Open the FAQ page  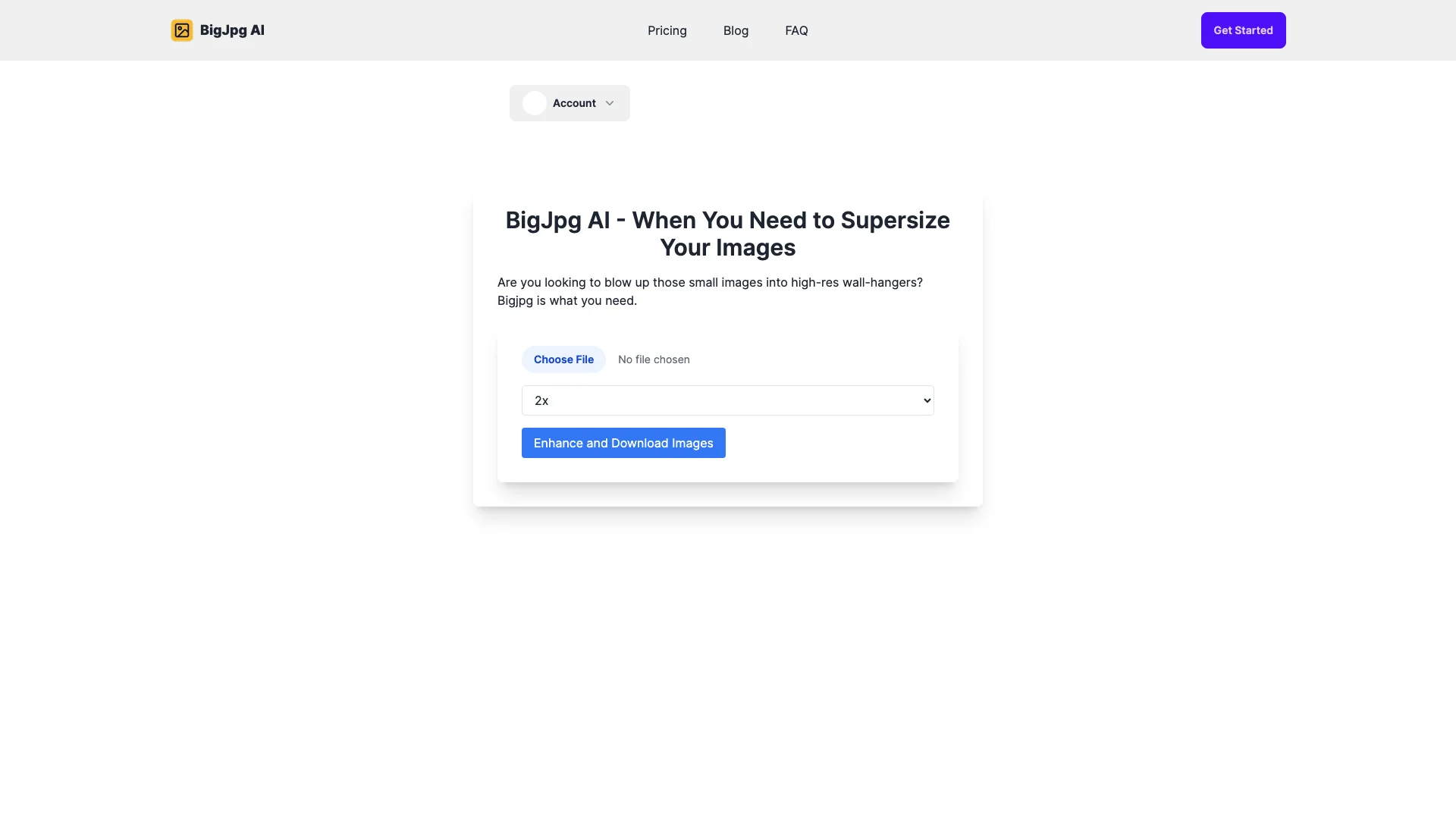(x=796, y=30)
